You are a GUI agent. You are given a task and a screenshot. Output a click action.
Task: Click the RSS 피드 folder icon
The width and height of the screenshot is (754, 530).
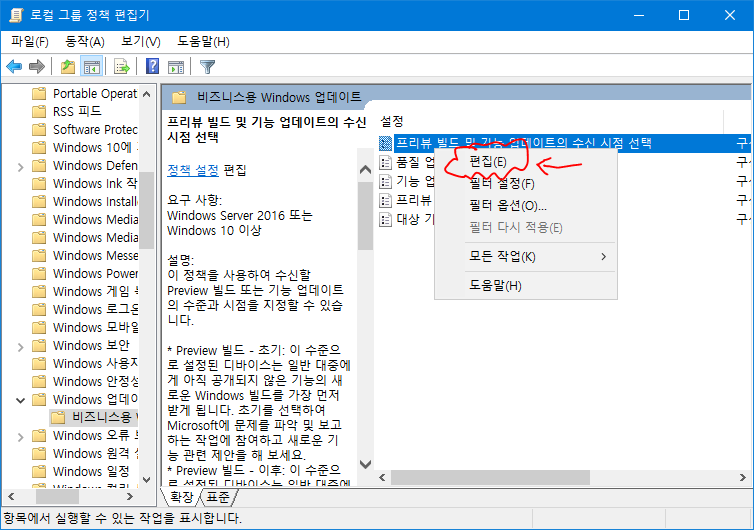(x=39, y=112)
